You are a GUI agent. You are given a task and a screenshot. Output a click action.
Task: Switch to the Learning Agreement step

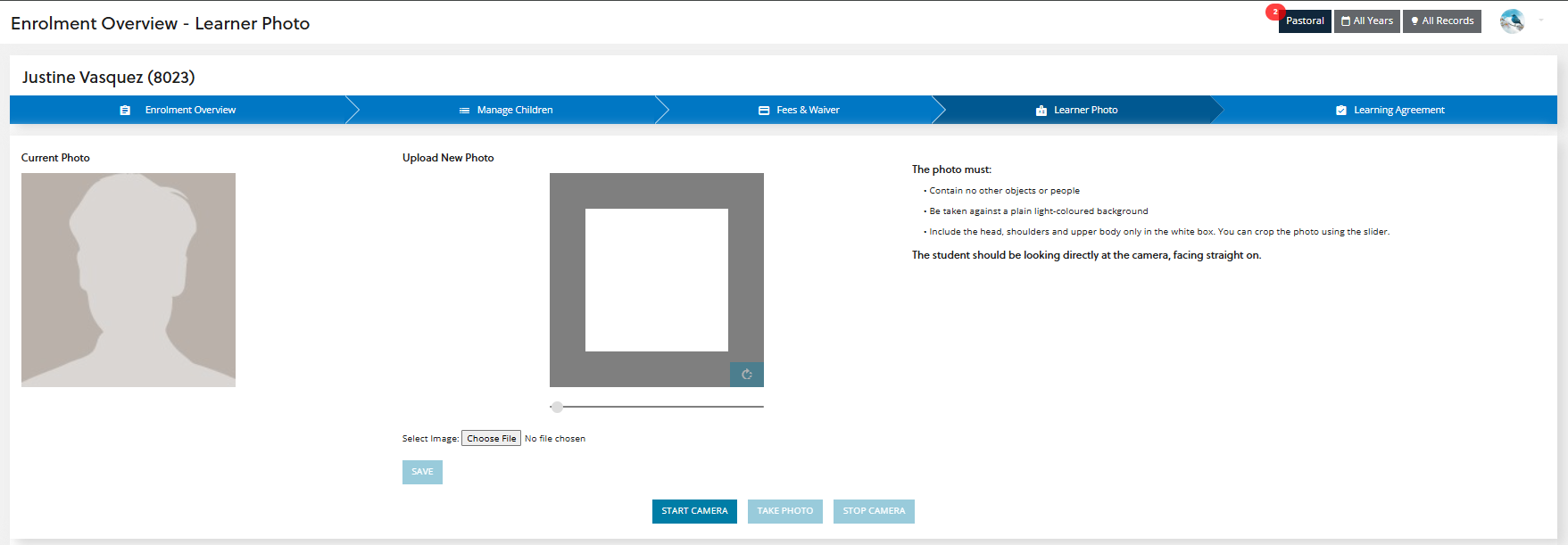[x=1398, y=111]
